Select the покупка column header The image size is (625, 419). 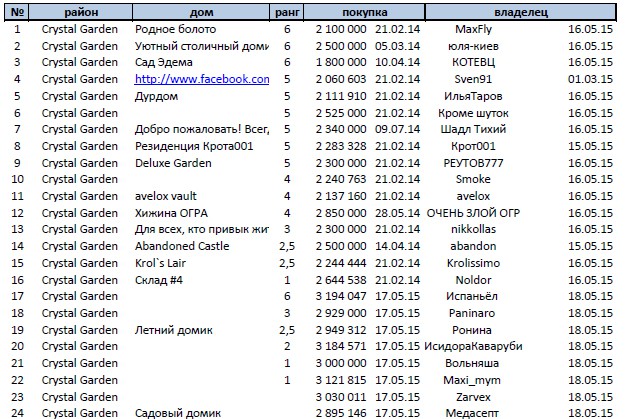(365, 12)
